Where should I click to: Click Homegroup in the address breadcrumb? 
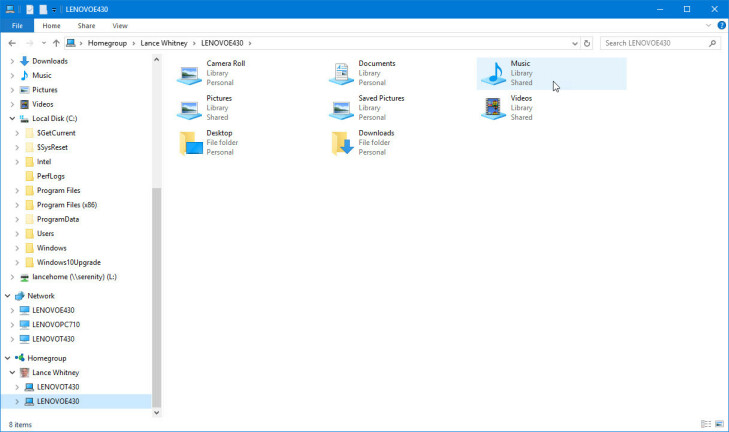[x=107, y=43]
